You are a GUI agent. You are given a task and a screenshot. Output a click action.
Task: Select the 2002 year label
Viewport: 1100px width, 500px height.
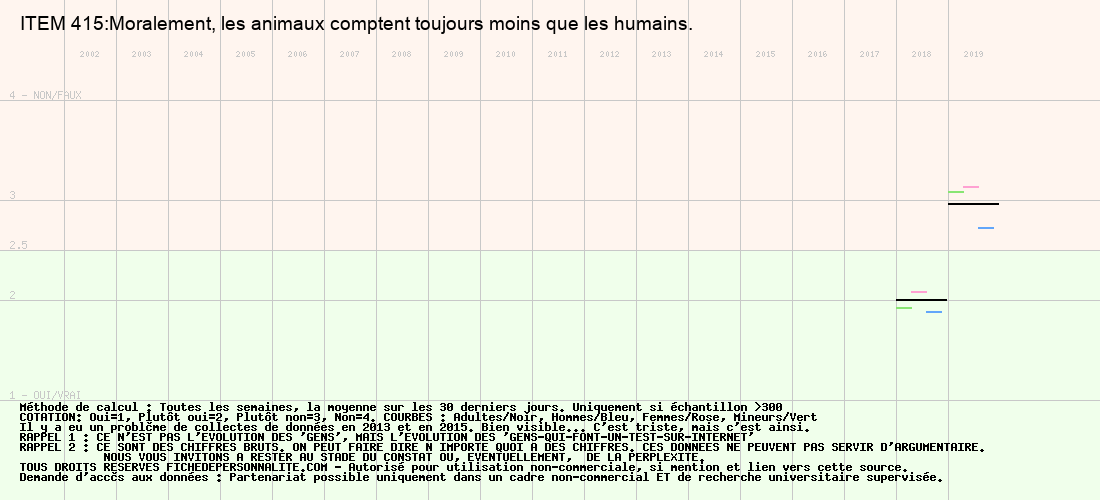pos(90,54)
